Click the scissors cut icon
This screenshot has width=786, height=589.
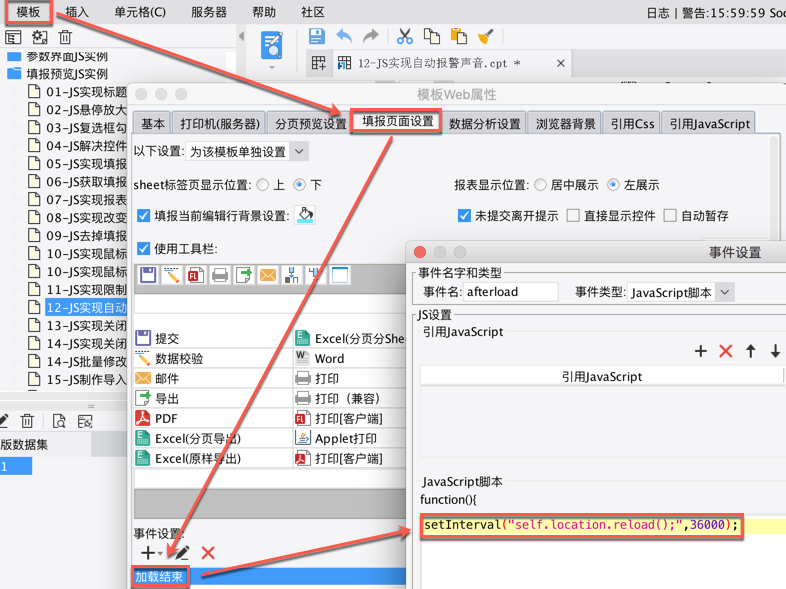tap(405, 36)
